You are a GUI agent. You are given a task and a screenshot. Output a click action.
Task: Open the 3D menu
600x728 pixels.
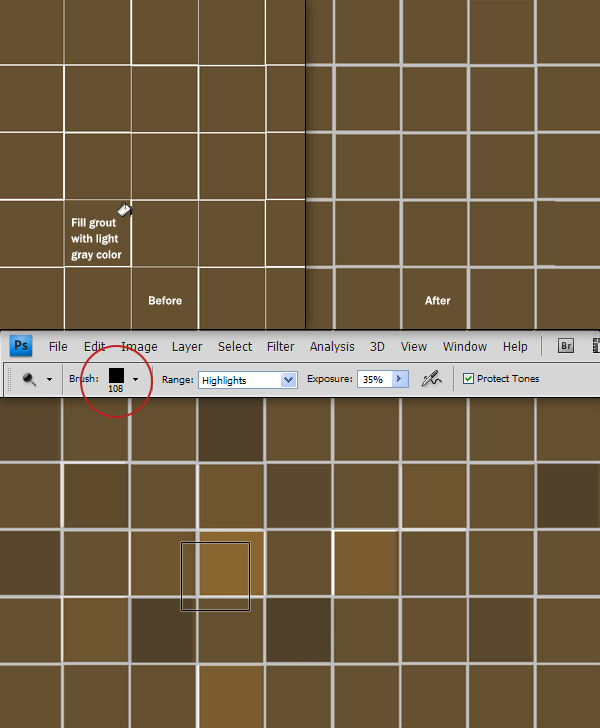(377, 347)
